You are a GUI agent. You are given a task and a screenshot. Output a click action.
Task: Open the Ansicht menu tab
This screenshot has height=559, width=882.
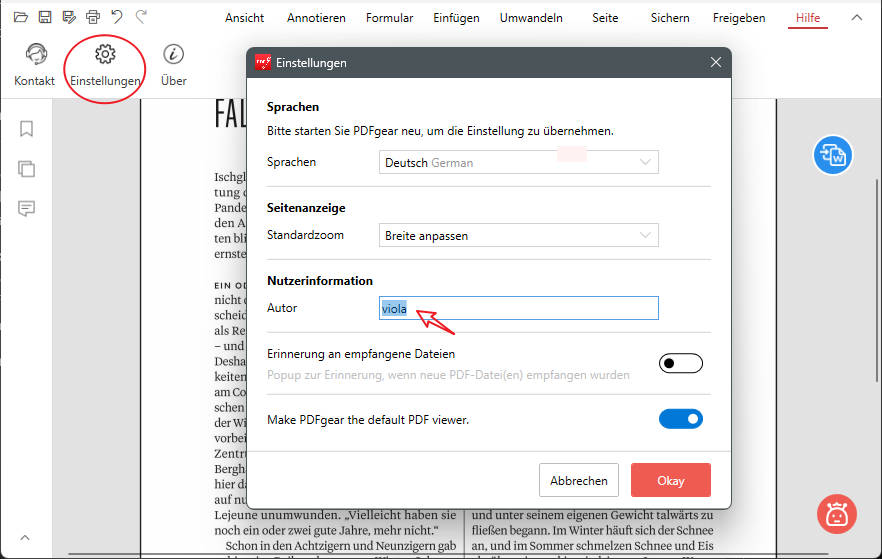(244, 18)
